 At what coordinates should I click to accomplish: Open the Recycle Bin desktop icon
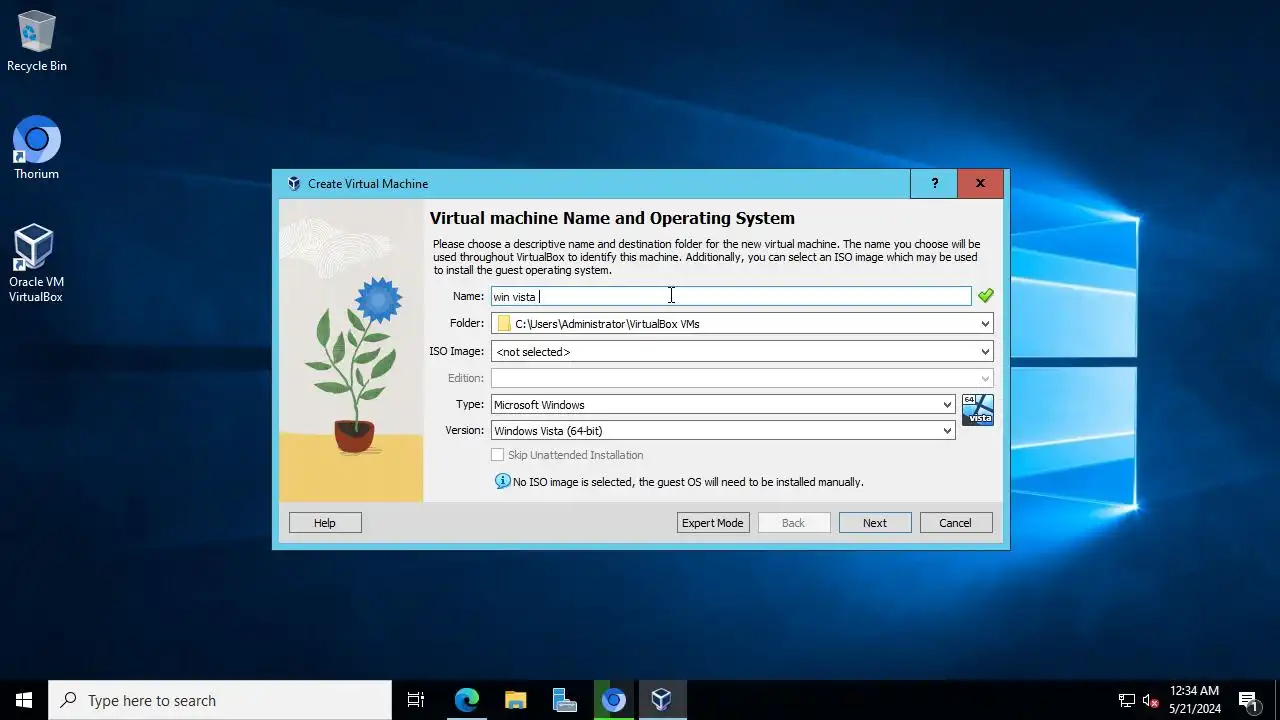(x=37, y=42)
